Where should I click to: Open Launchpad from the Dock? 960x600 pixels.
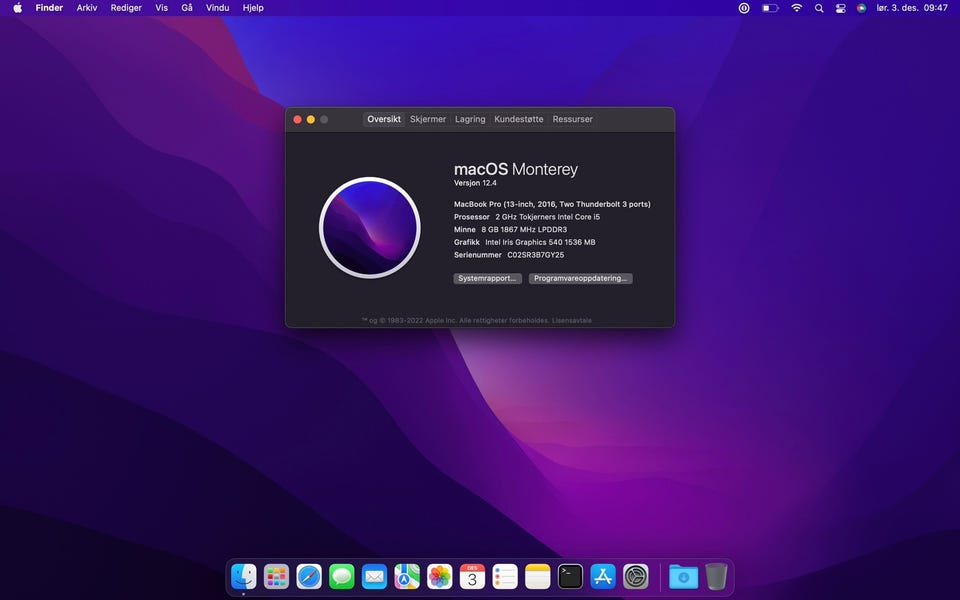click(x=276, y=576)
